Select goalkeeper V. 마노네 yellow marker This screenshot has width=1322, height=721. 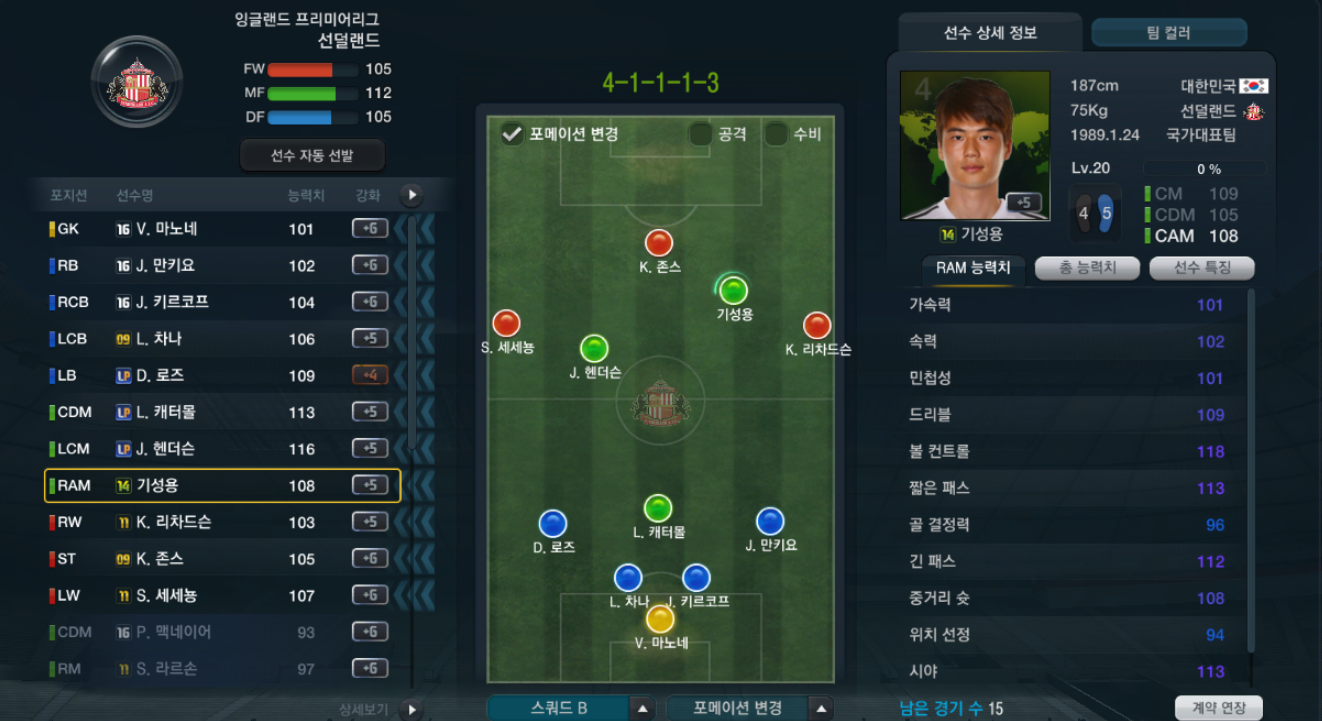(660, 619)
